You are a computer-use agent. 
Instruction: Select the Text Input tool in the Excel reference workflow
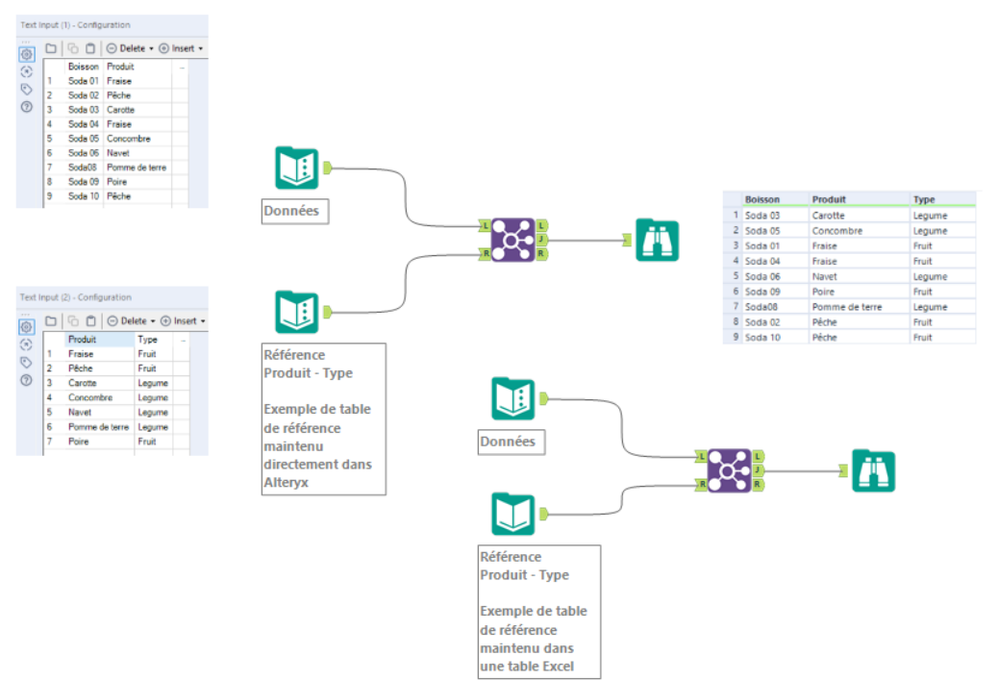point(514,399)
